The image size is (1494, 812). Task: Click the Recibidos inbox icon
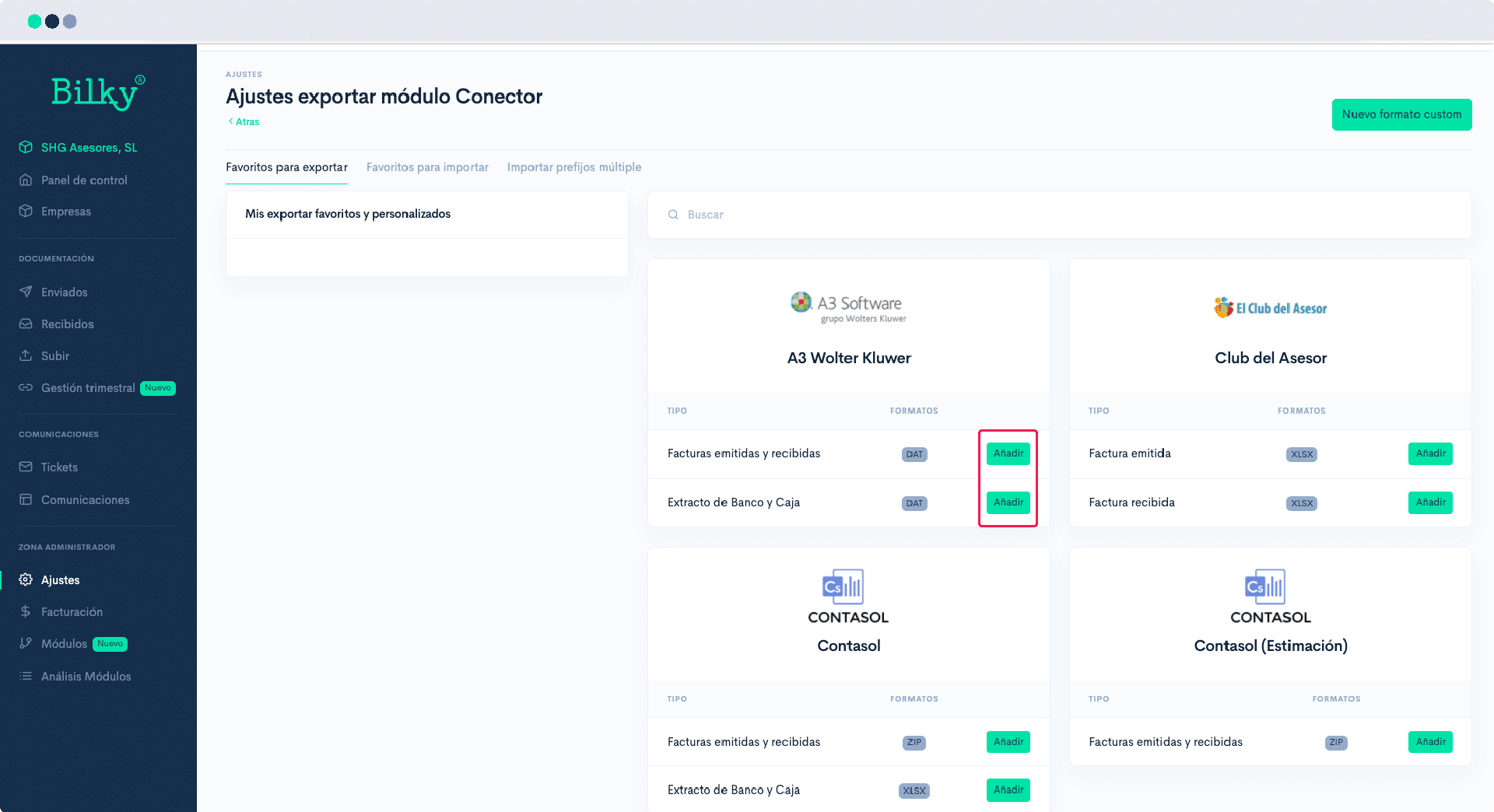tap(26, 324)
